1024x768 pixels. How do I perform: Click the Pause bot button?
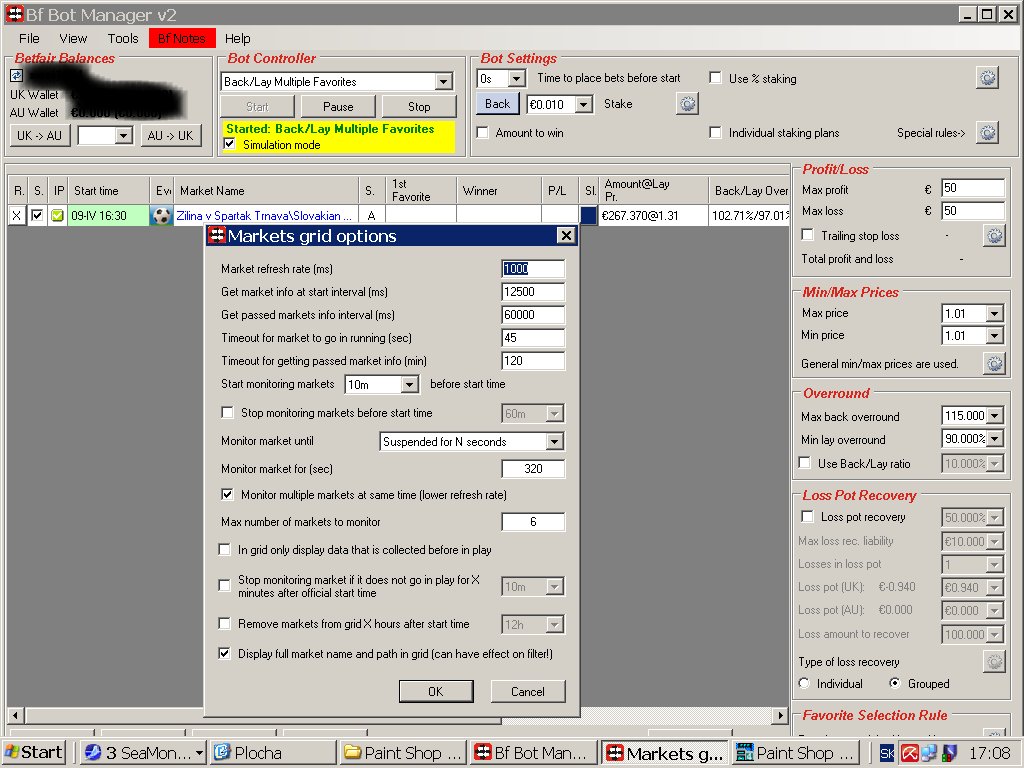point(338,106)
